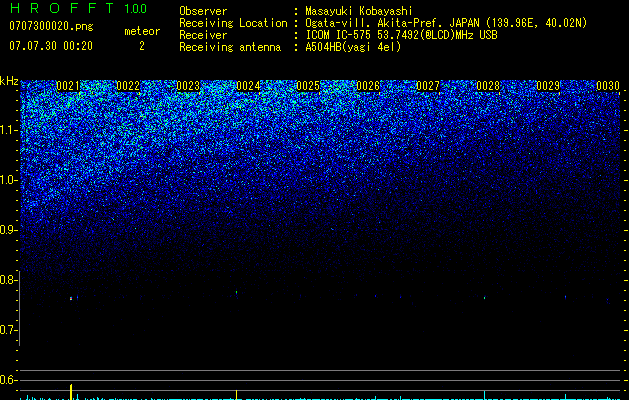Screen dimensions: 629x400
Task: Click the 0023 time marker
Action: 188,86
